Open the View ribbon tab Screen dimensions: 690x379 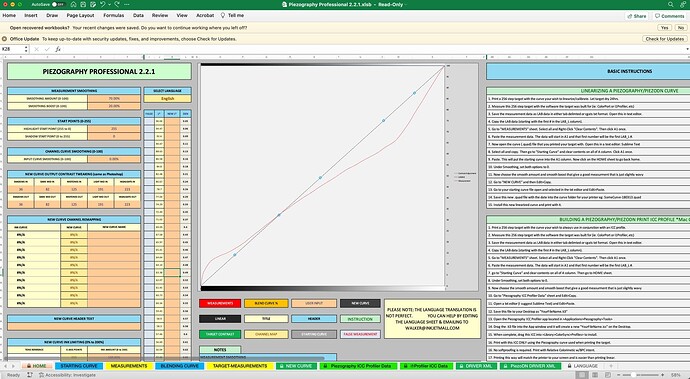coord(182,15)
